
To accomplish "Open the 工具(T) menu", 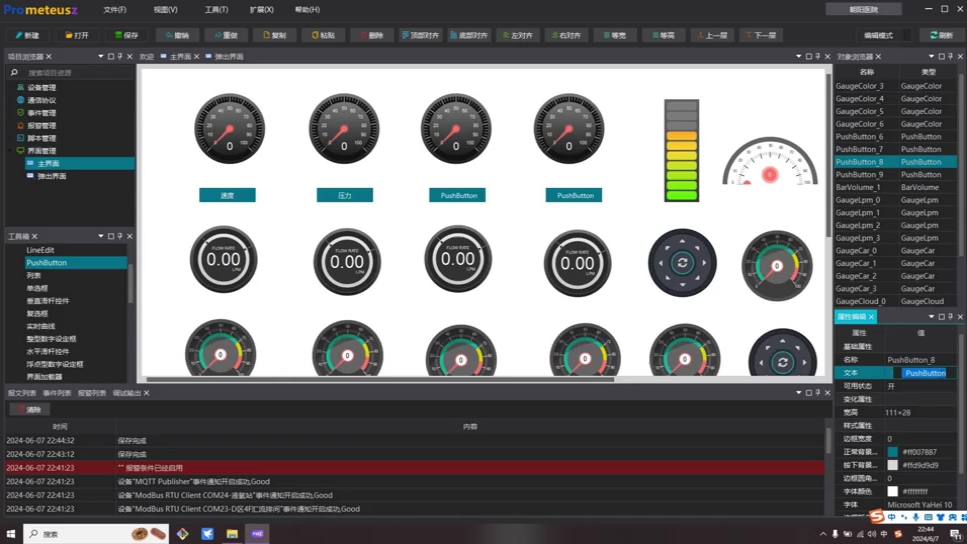I will 216,9.
